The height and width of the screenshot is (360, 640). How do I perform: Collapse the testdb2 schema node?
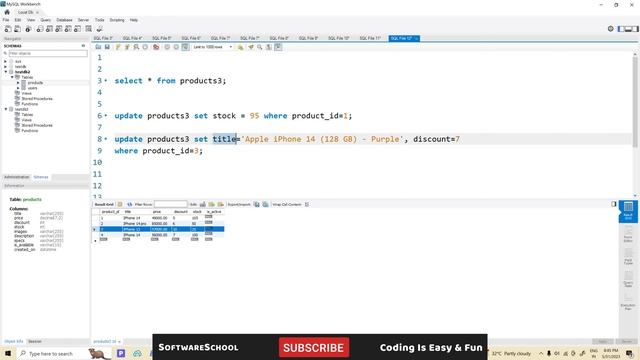point(5,72)
